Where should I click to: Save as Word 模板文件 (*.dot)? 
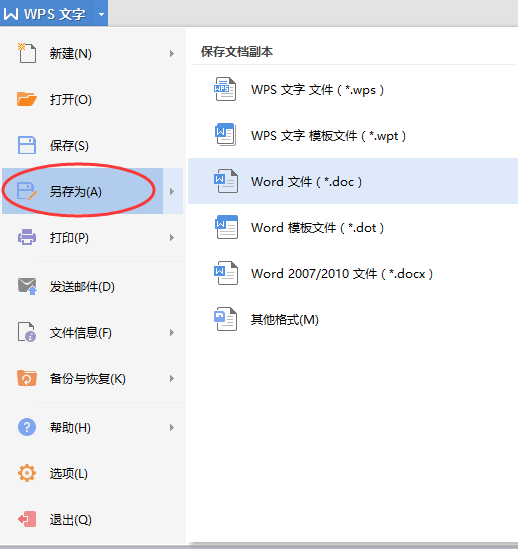[353, 227]
